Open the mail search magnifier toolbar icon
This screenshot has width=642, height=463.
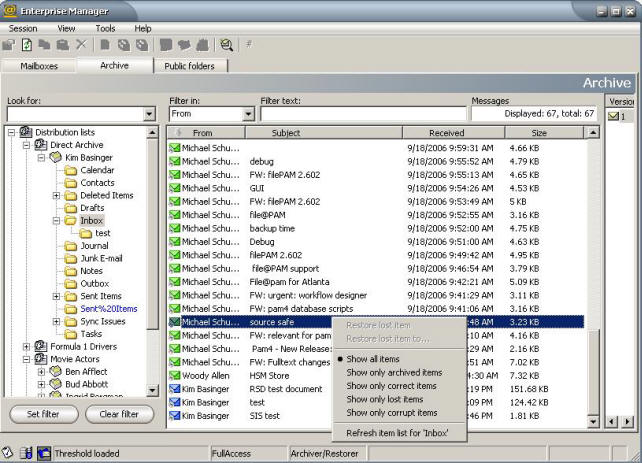tap(226, 44)
